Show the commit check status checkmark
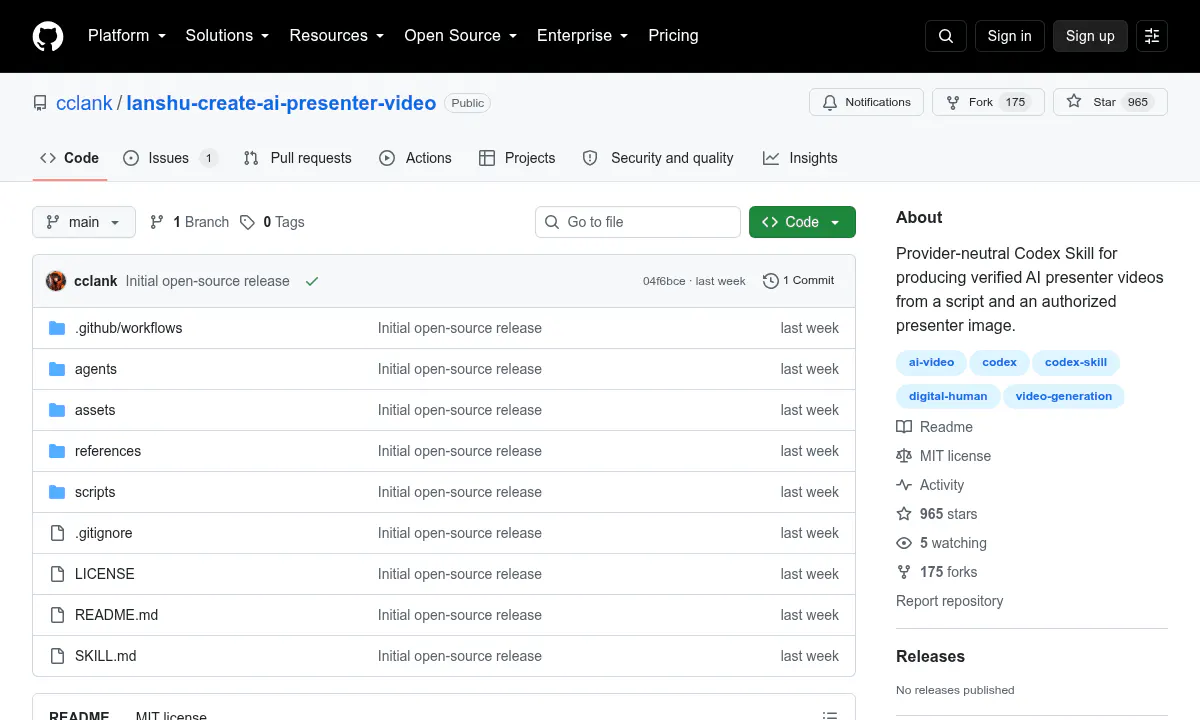Screen dimensions: 1200x720 coord(312,281)
